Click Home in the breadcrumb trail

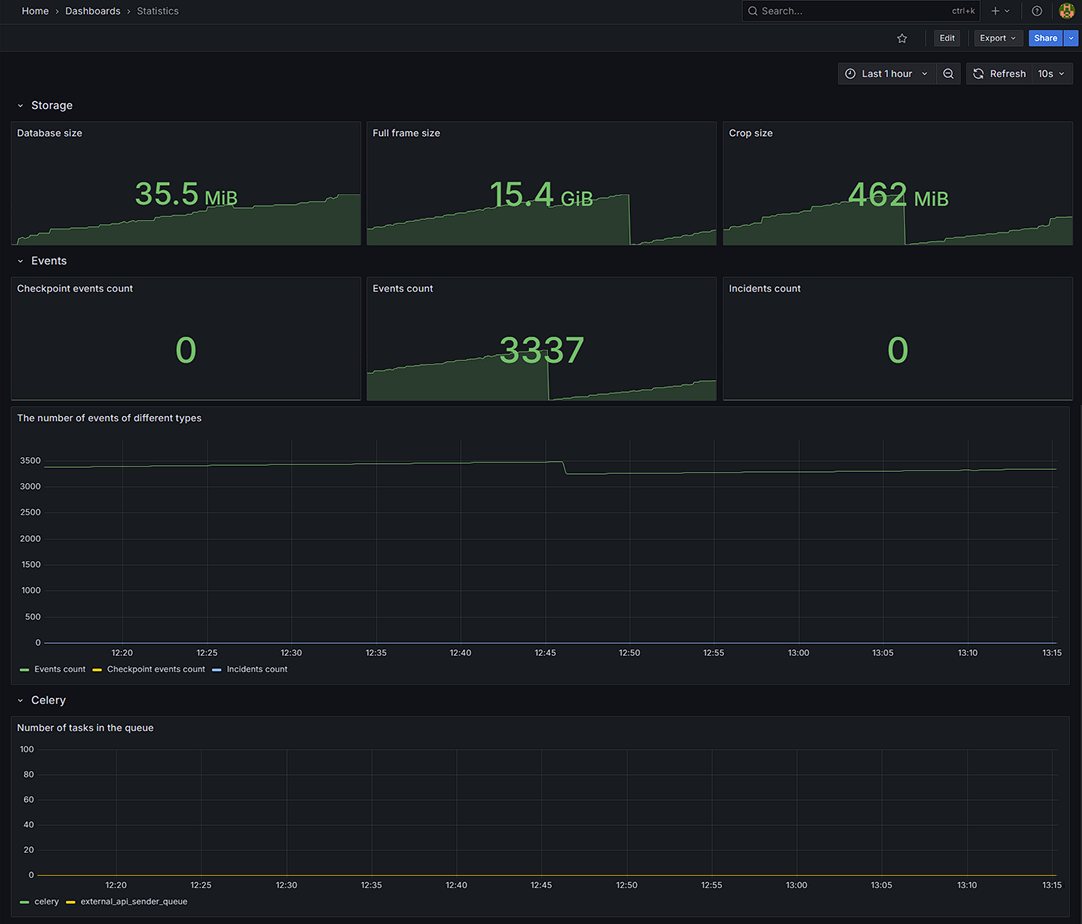pos(35,11)
